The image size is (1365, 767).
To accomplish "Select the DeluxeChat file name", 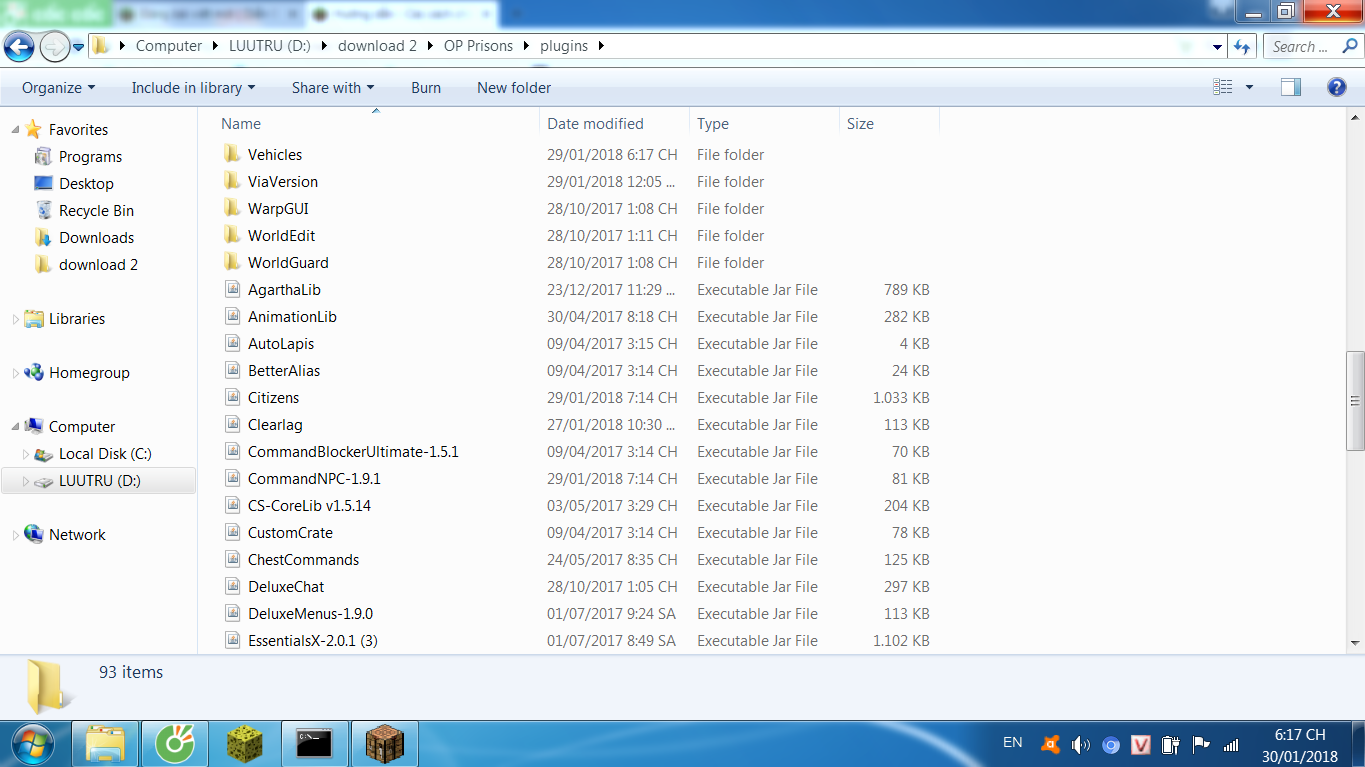I will click(286, 587).
